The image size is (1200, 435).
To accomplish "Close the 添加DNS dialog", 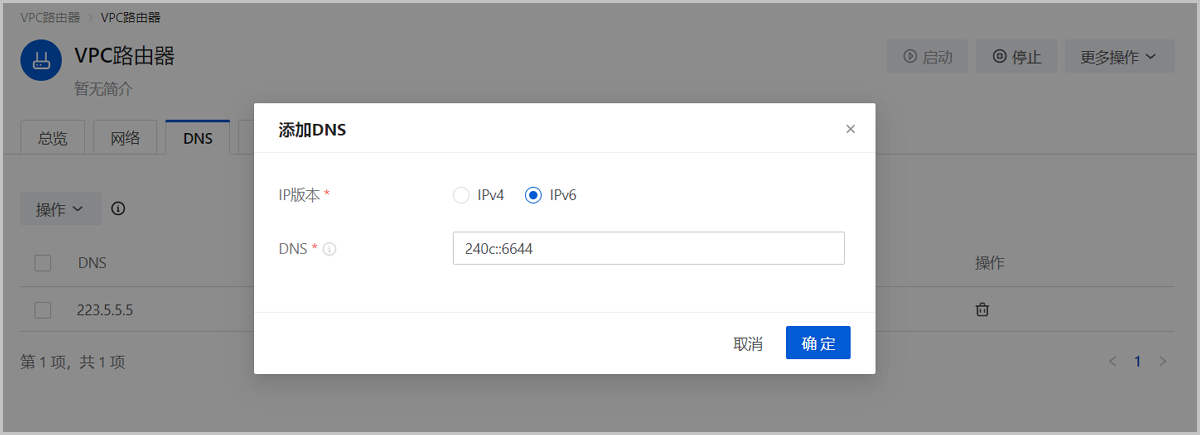I will click(850, 129).
